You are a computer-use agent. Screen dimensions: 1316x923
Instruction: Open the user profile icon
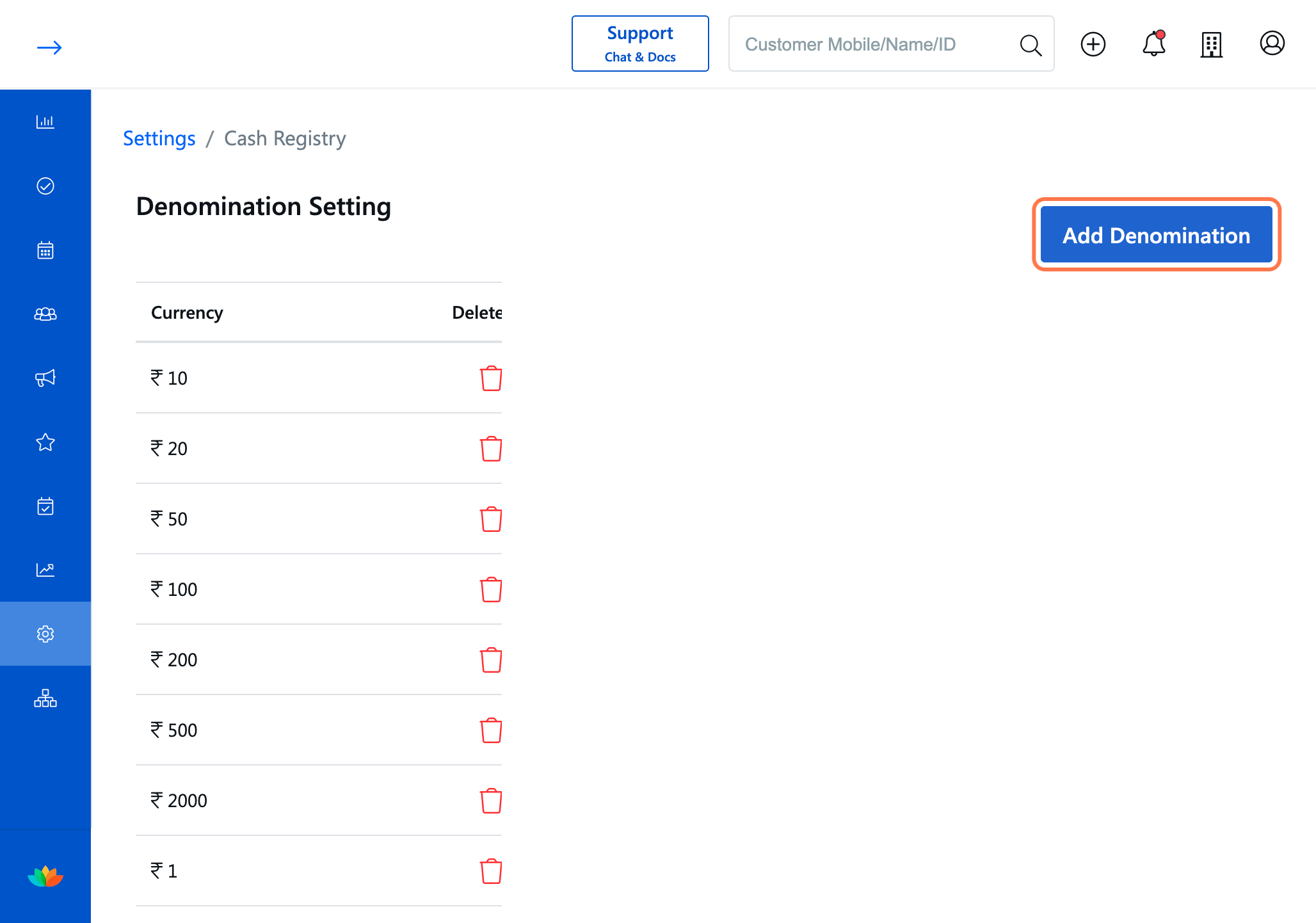pyautogui.click(x=1272, y=44)
